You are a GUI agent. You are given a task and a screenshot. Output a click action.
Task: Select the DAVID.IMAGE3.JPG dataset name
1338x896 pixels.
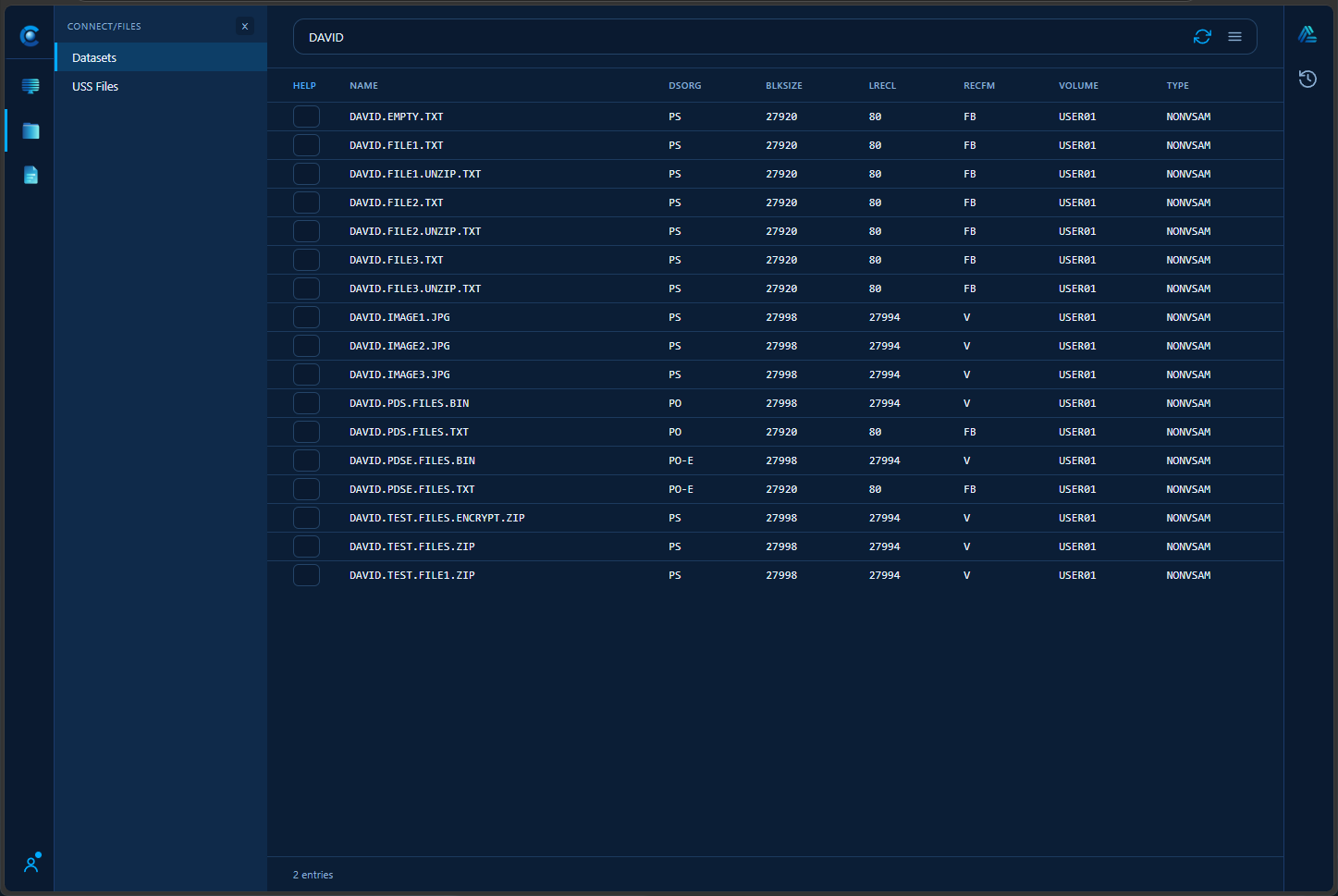tap(399, 374)
